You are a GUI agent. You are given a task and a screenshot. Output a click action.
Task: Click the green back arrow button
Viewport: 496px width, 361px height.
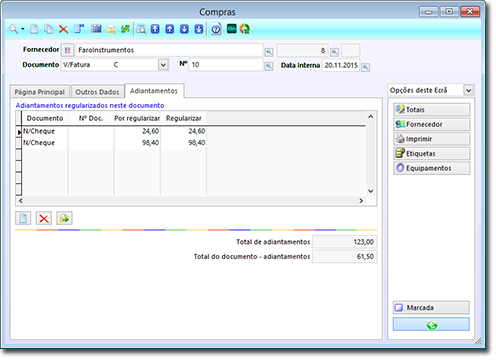[431, 324]
